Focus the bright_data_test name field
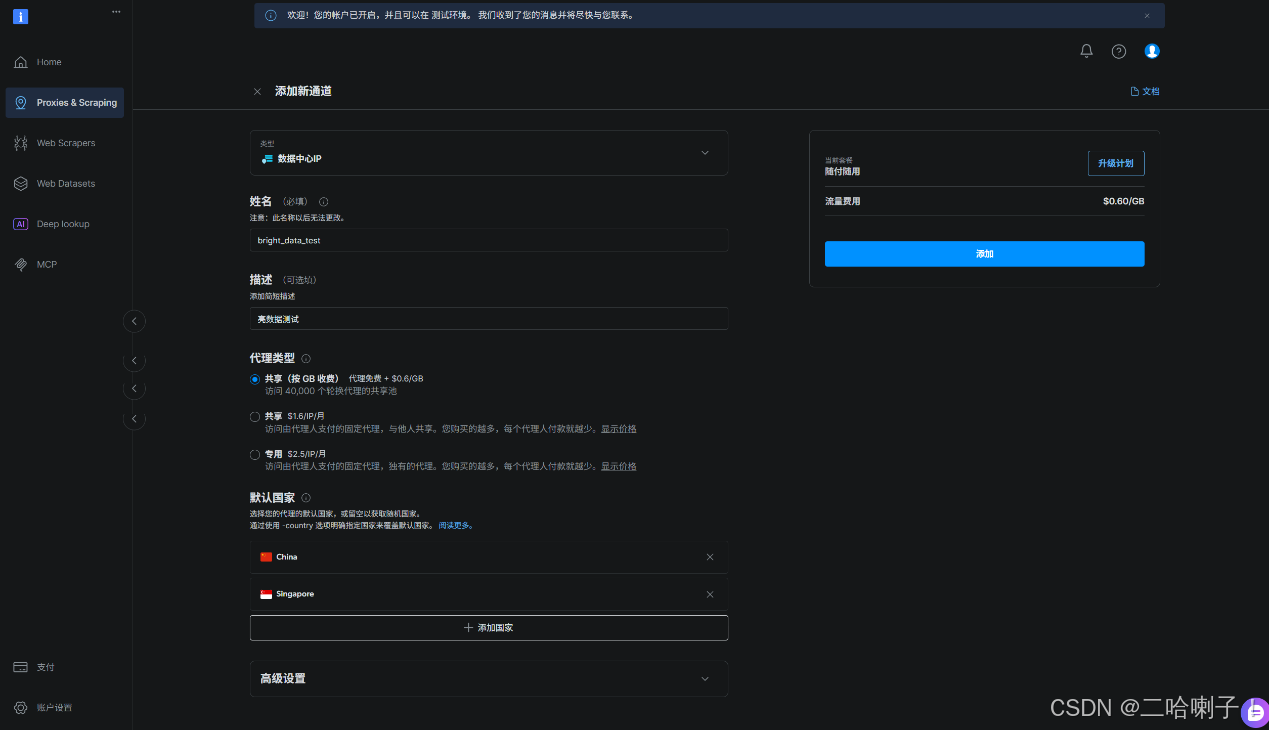This screenshot has height=730, width=1269. point(489,240)
